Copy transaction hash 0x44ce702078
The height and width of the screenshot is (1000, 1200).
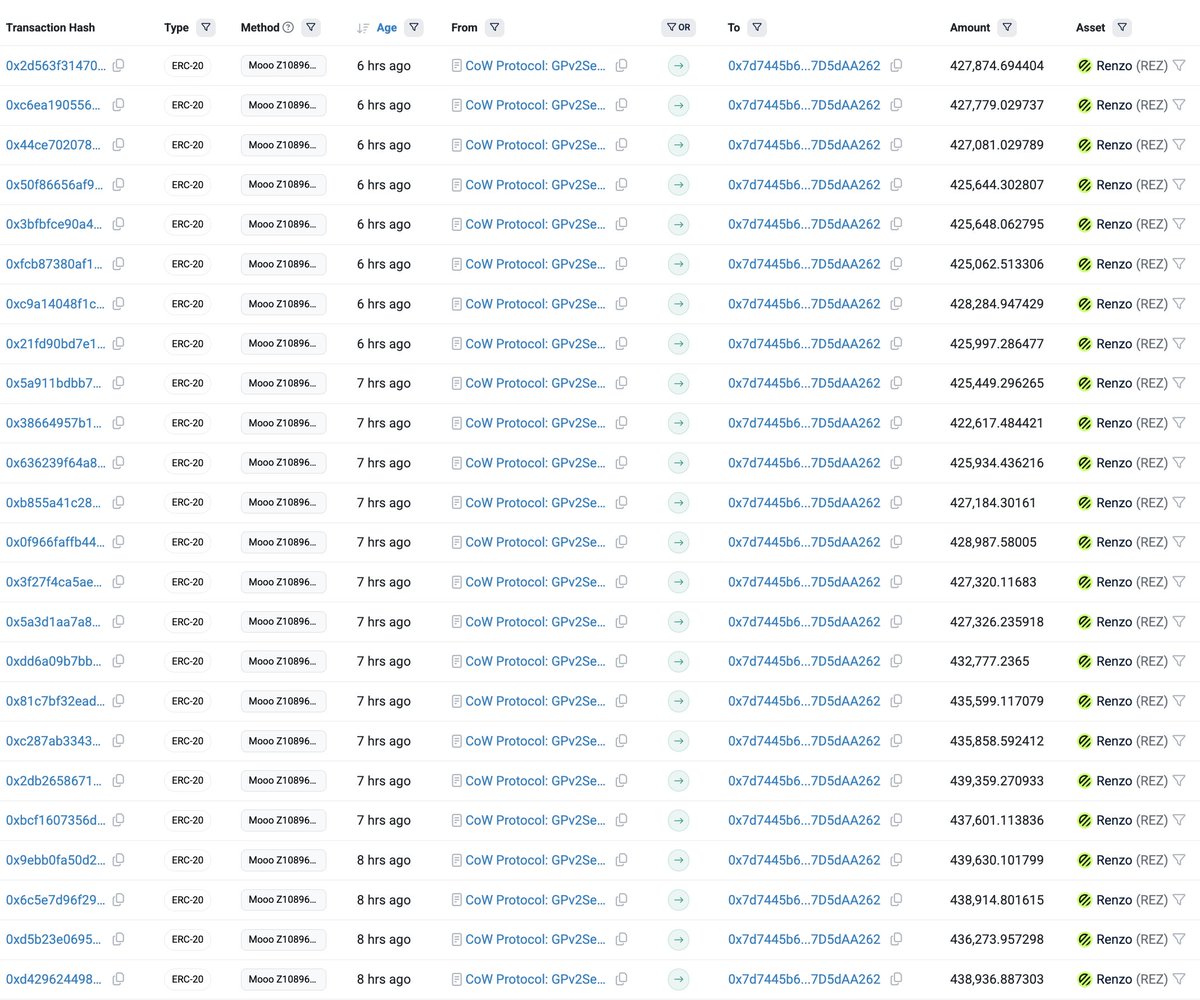pyautogui.click(x=119, y=145)
